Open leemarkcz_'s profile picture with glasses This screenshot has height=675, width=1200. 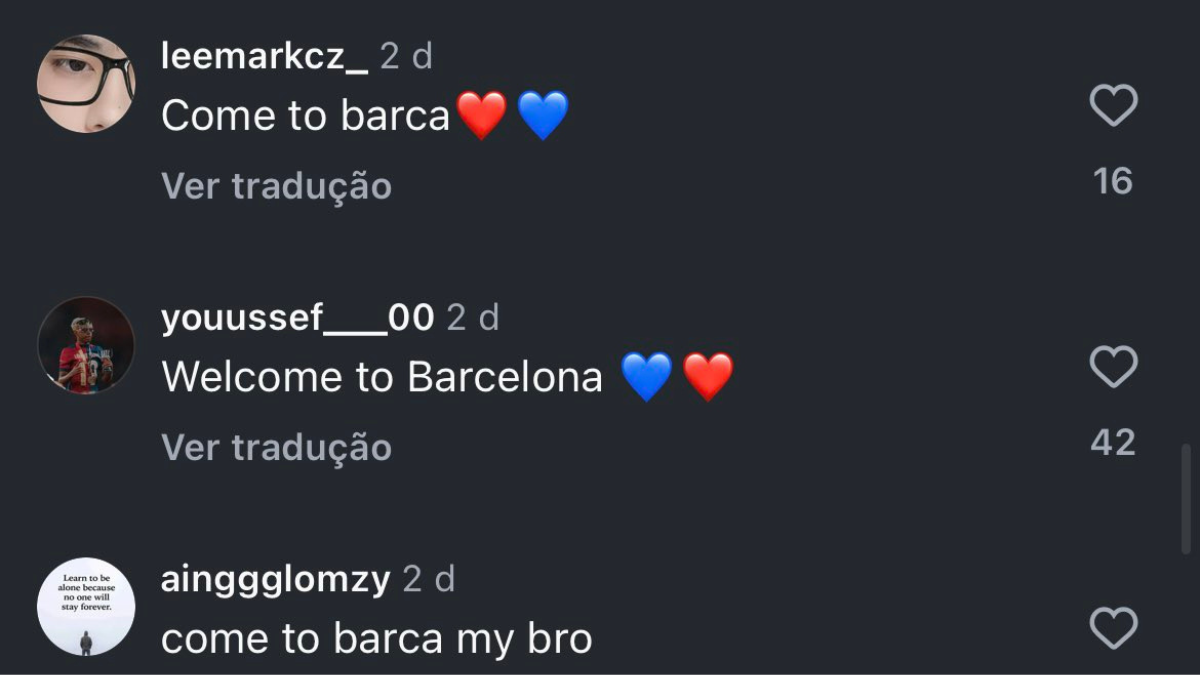click(x=86, y=84)
